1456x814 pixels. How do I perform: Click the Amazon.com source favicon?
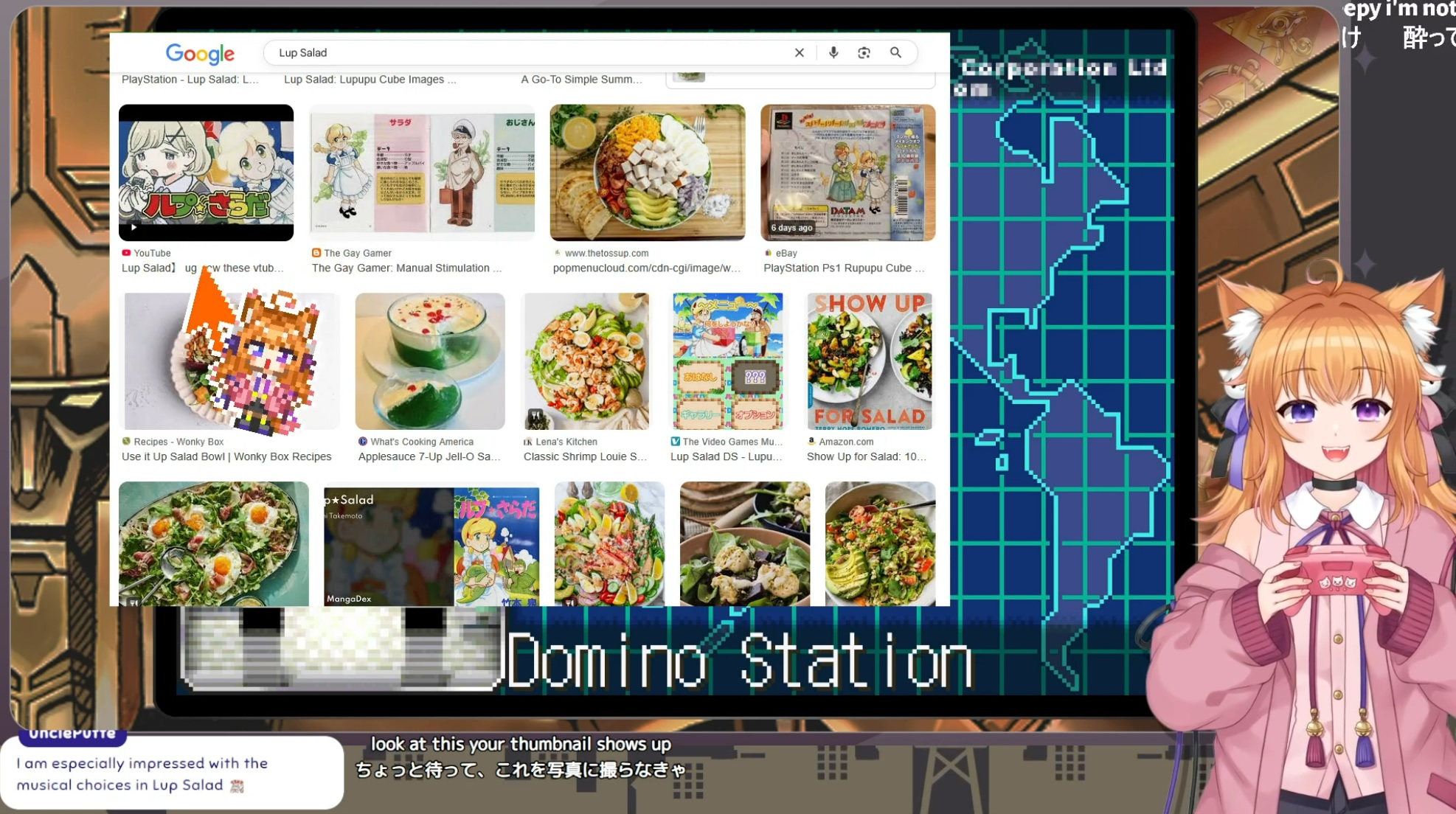coord(811,442)
